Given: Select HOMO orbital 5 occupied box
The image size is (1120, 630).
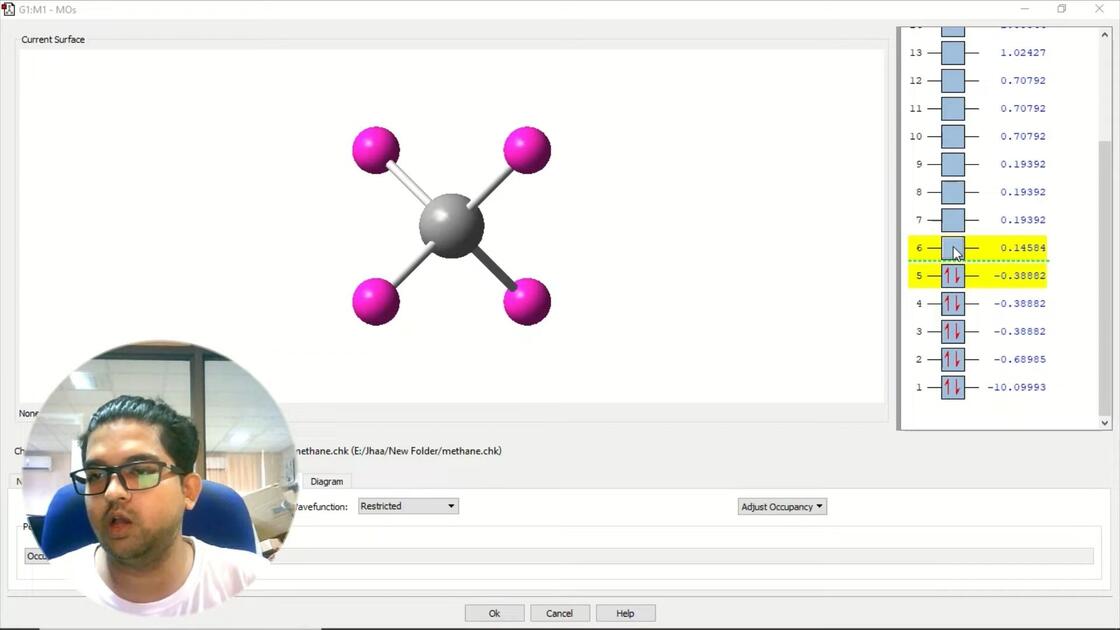Looking at the screenshot, I should click(953, 276).
